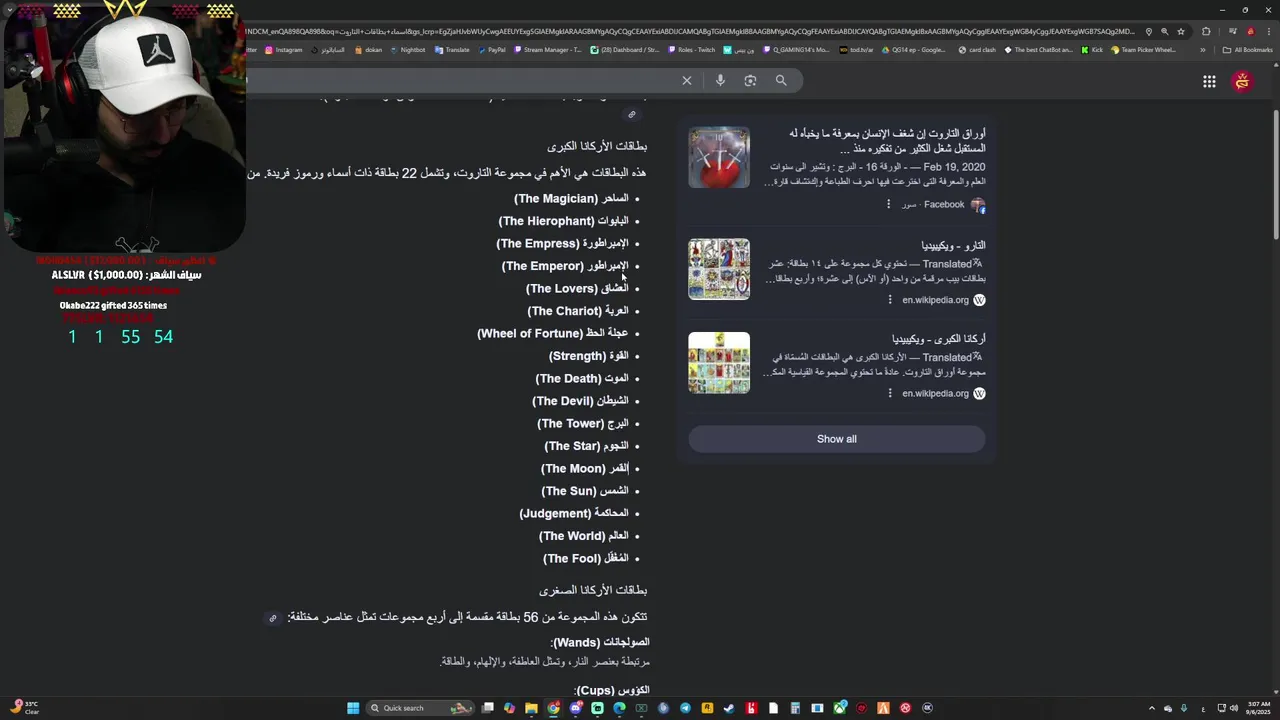Image resolution: width=1280 pixels, height=720 pixels.
Task: Open the Google apps grid
Action: (x=1209, y=82)
